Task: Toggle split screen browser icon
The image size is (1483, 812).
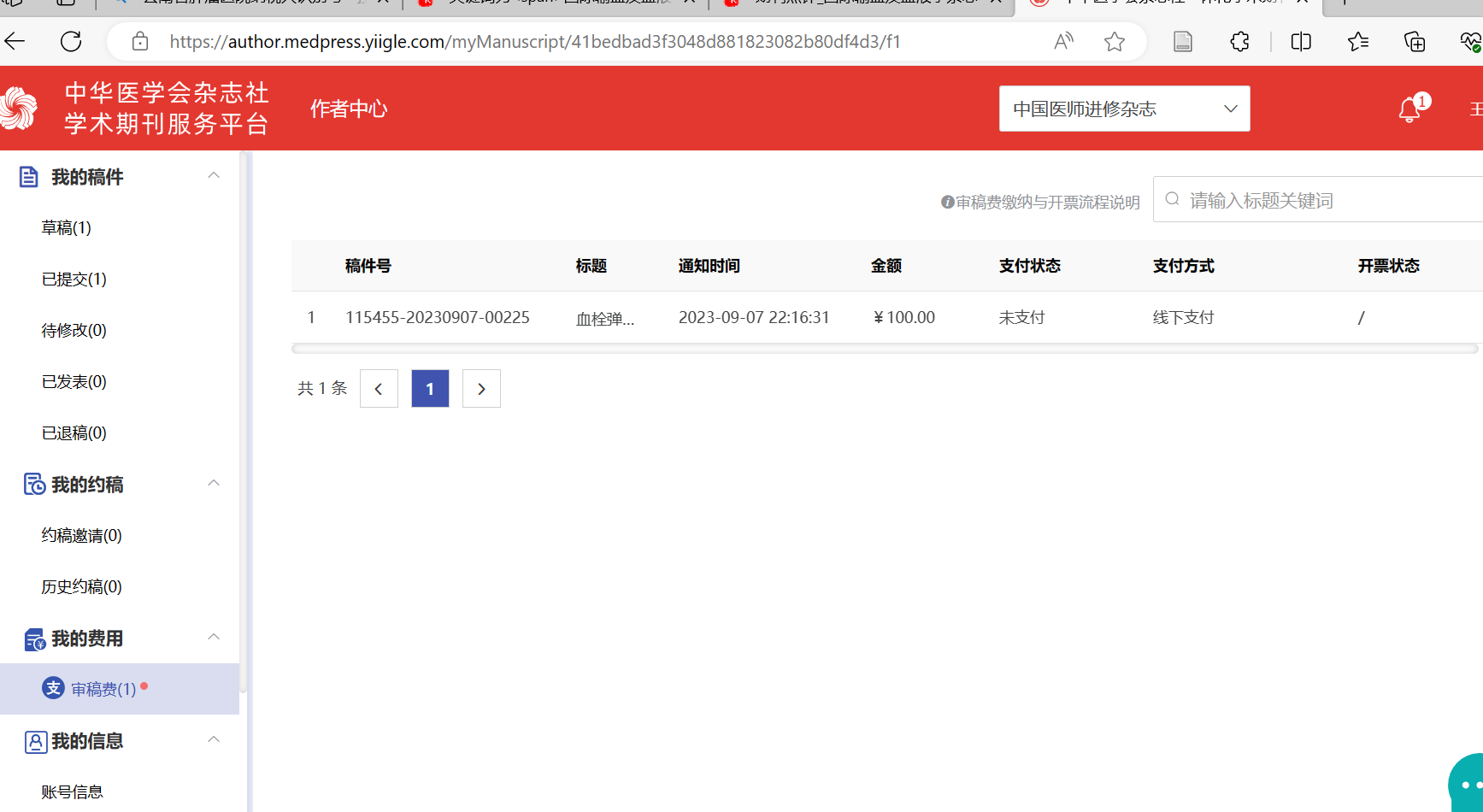Action: click(x=1300, y=41)
